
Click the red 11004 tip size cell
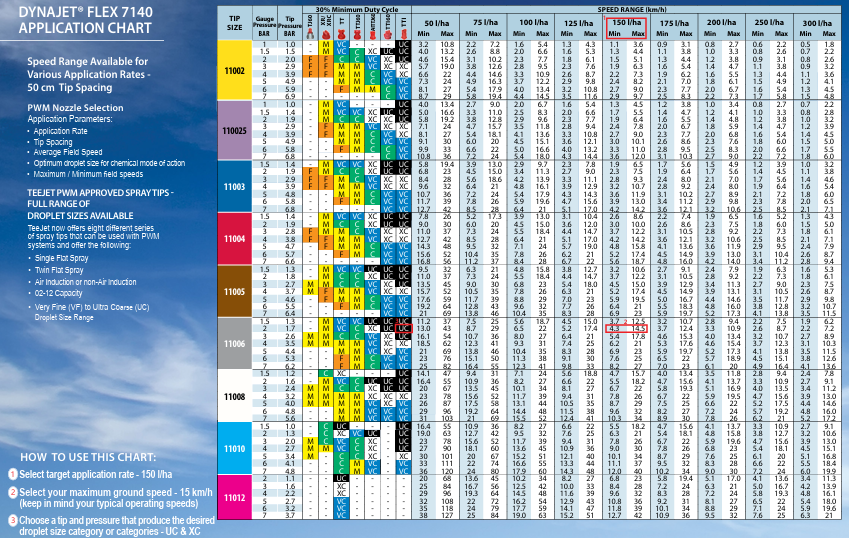234,238
